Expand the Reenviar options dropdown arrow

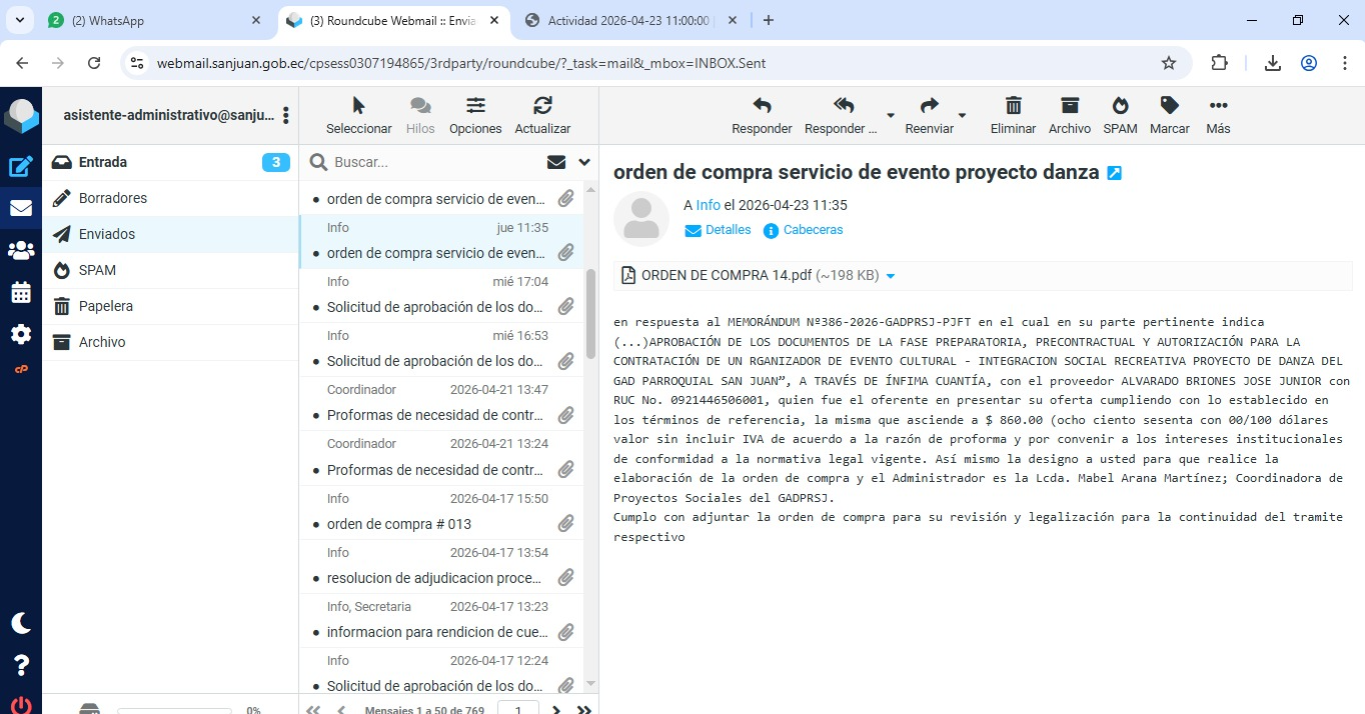point(962,115)
